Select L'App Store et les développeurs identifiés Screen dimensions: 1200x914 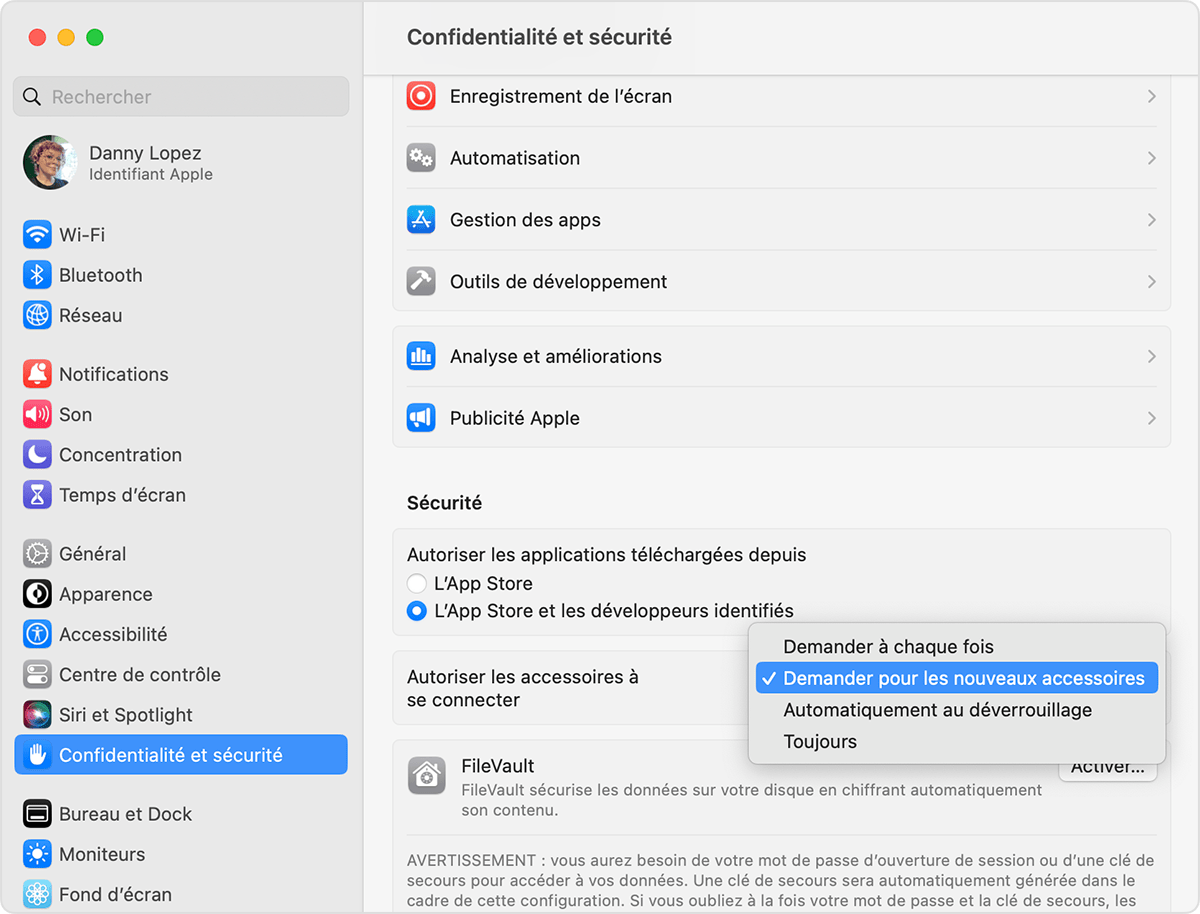[418, 611]
